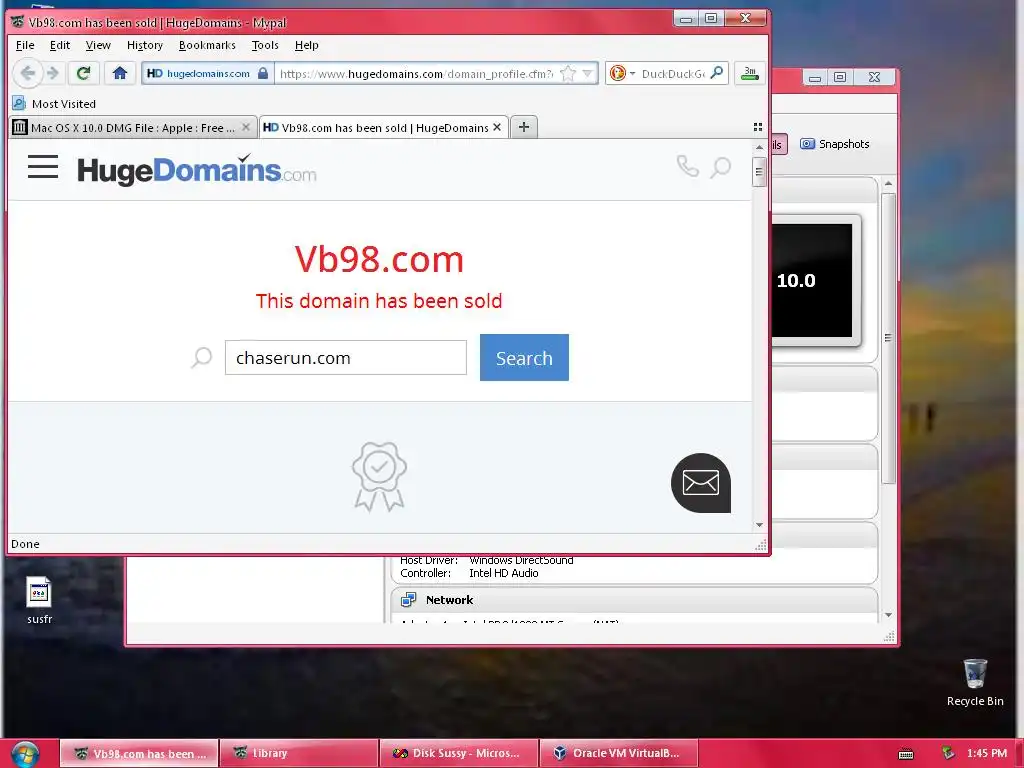The image size is (1024, 768).
Task: Click the system tray icon beside the 1:45 PM clock
Action: tap(948, 753)
